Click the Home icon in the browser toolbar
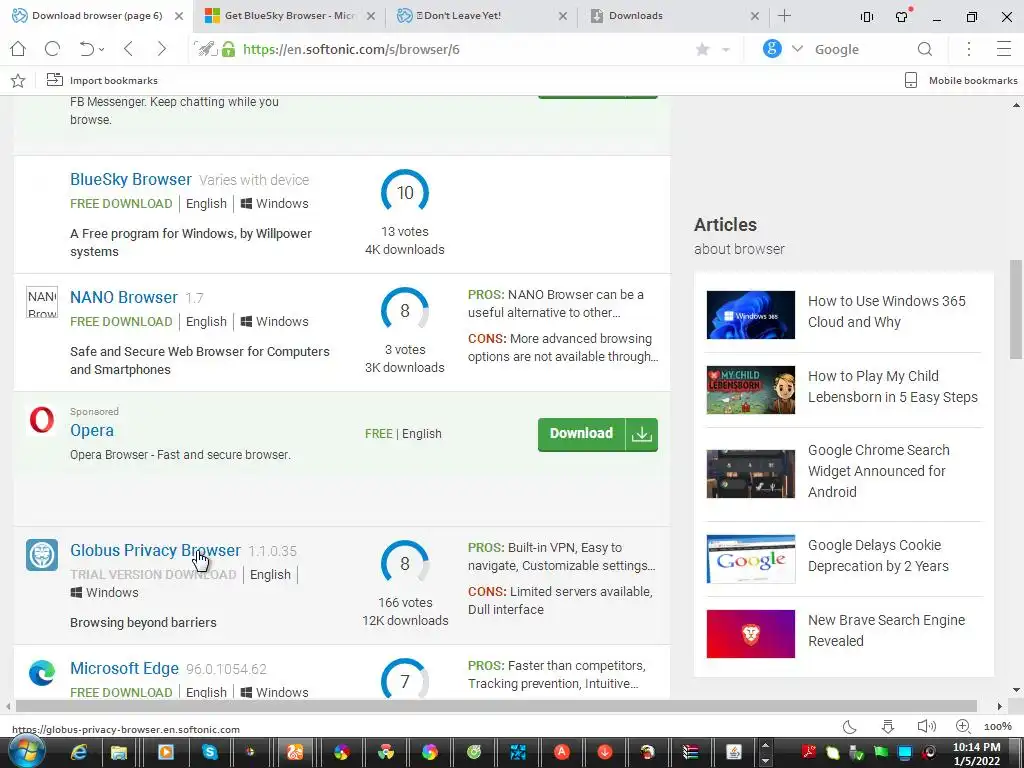1024x768 pixels. coord(18,49)
